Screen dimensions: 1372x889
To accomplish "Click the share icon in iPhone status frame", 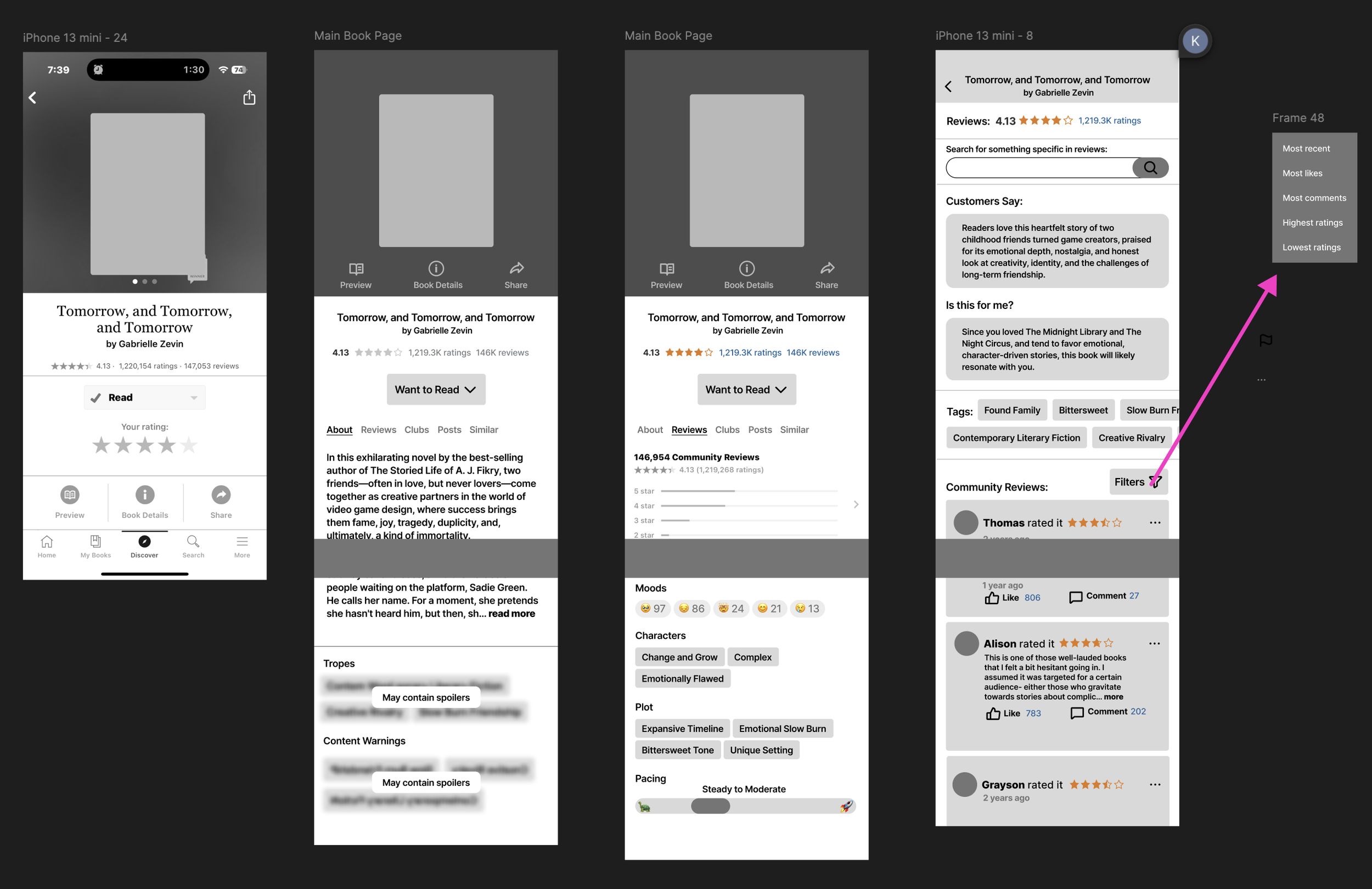I will [249, 98].
